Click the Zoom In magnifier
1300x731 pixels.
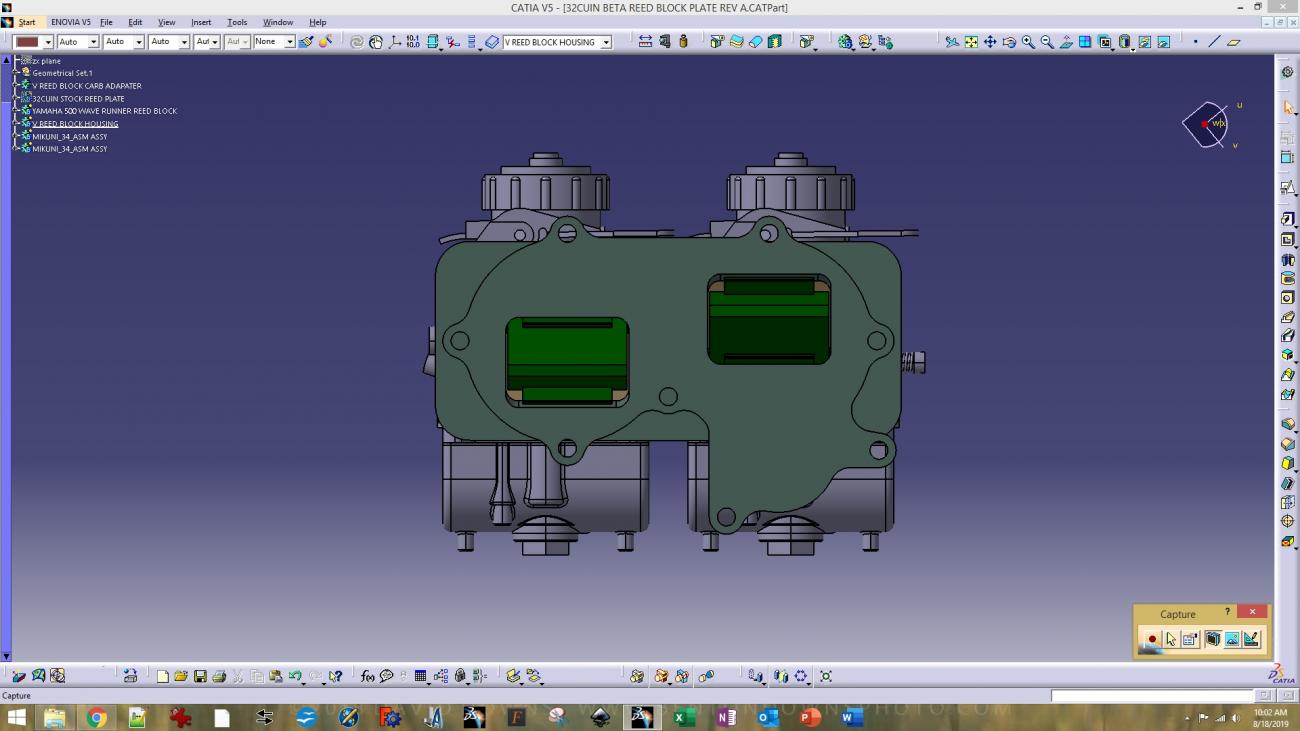coord(1028,42)
